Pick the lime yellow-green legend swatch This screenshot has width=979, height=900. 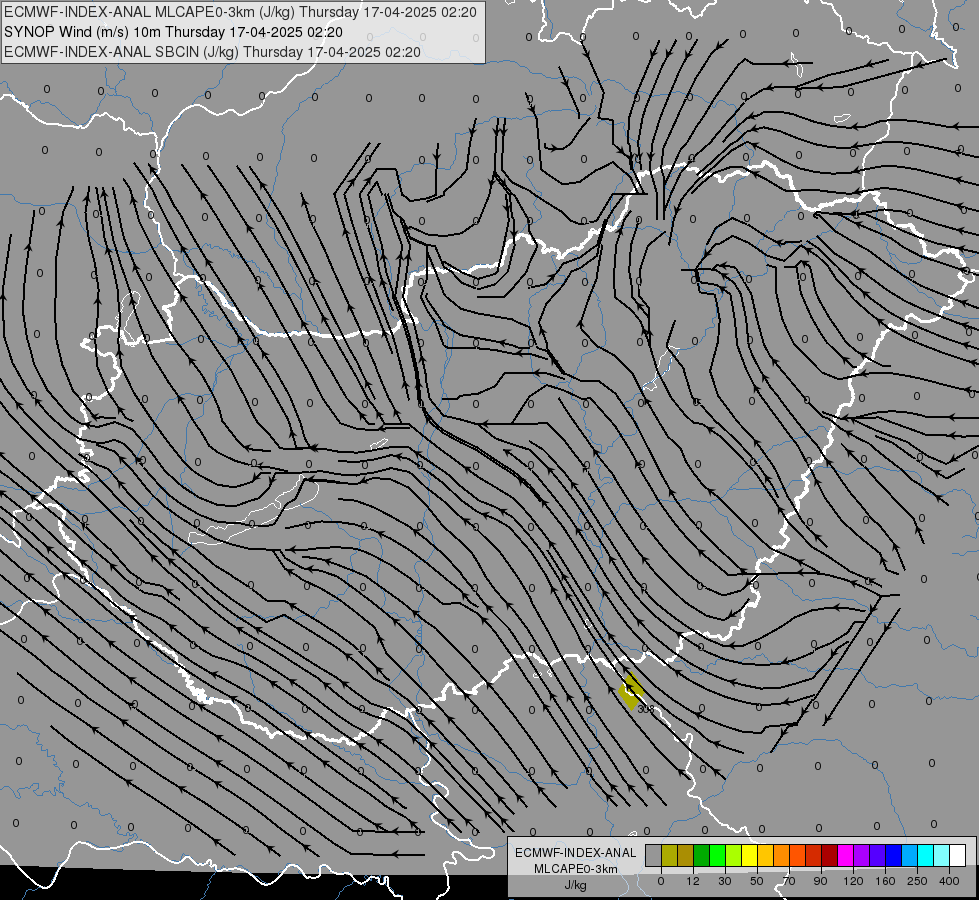click(x=734, y=855)
